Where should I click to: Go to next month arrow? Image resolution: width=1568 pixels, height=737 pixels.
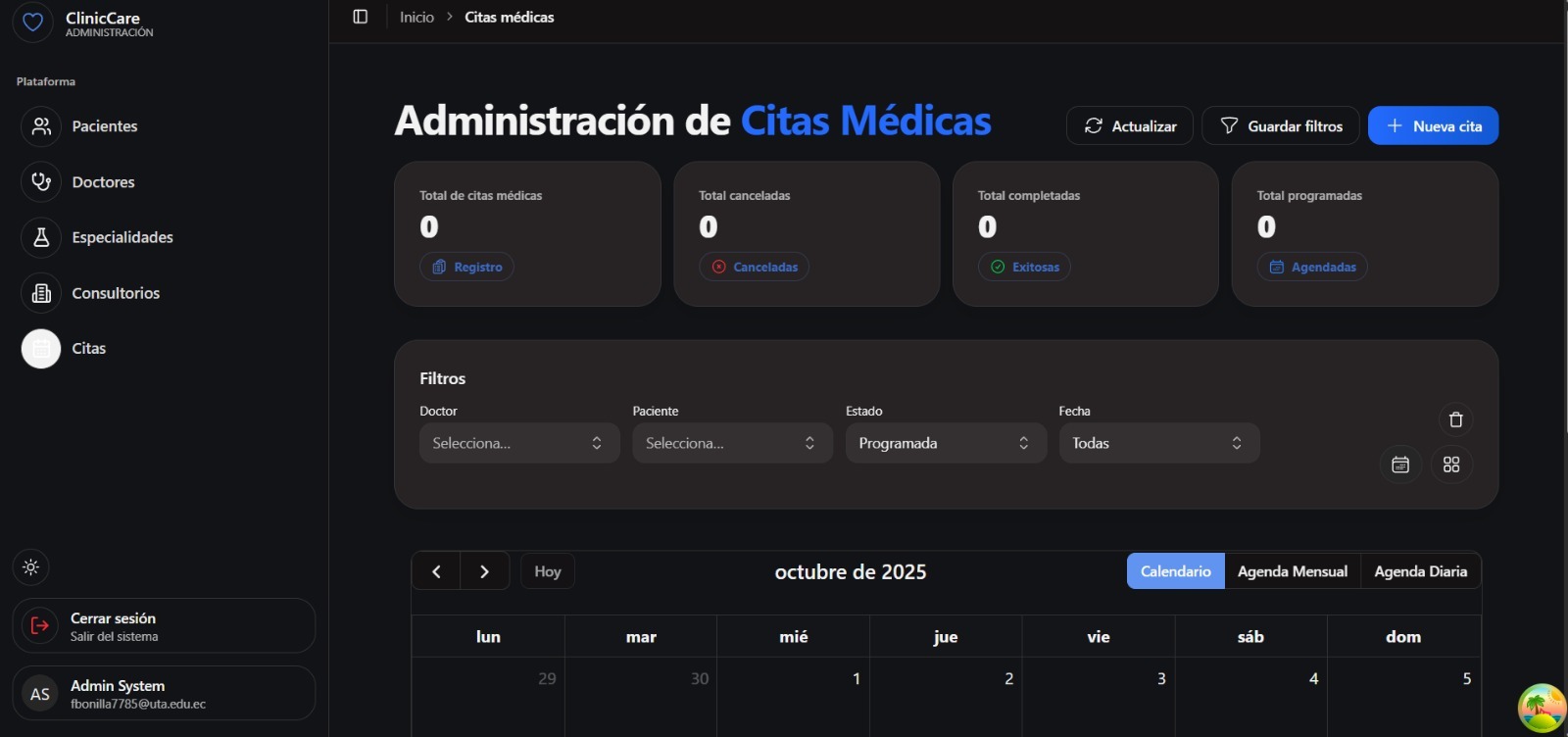coord(484,571)
